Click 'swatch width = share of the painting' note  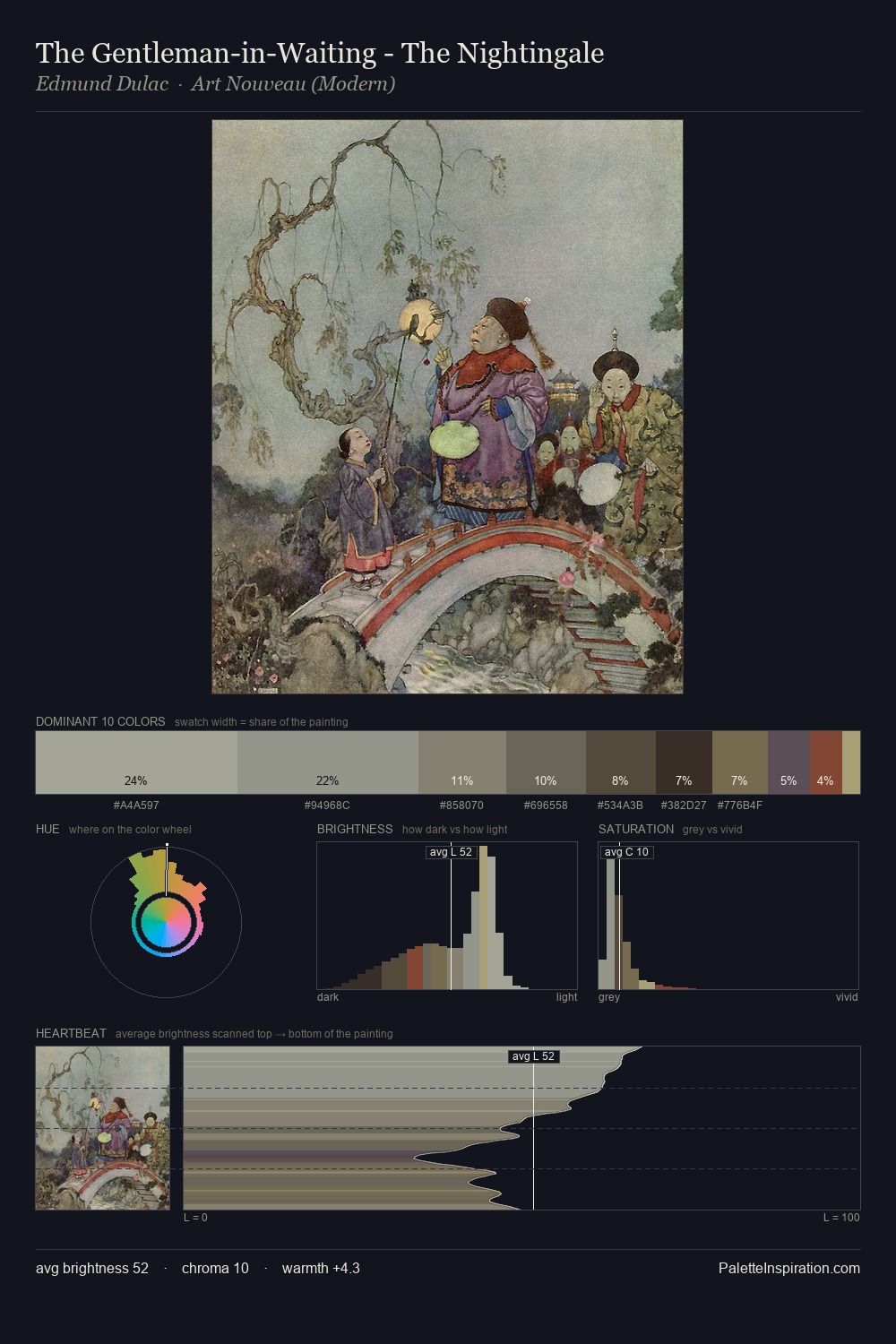coord(262,722)
